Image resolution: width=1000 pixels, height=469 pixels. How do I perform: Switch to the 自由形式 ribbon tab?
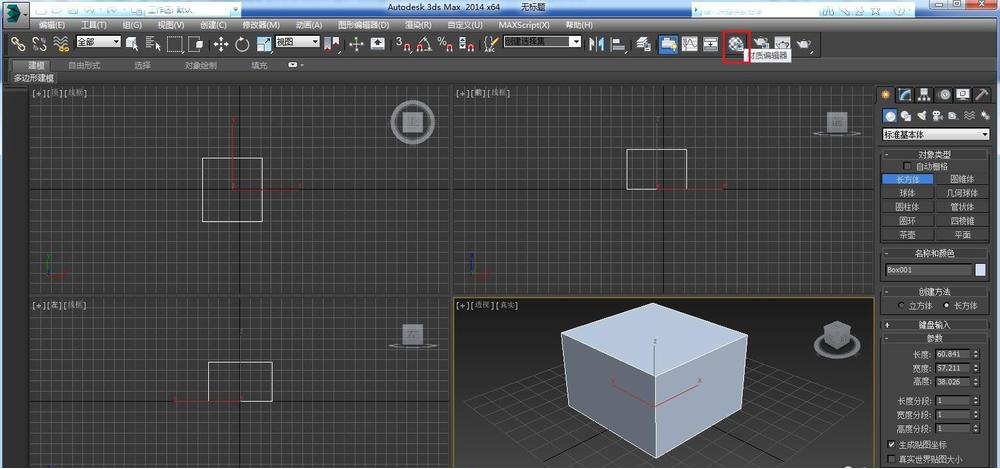(84, 65)
